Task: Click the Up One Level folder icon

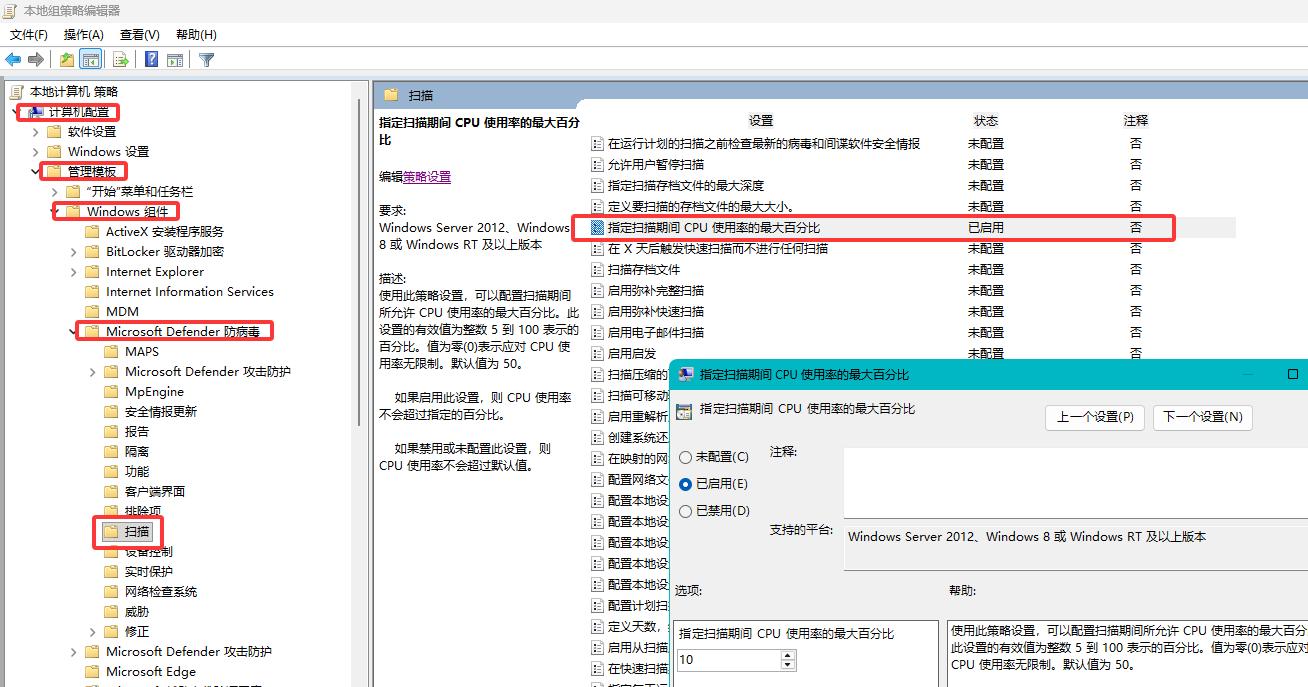Action: [66, 59]
